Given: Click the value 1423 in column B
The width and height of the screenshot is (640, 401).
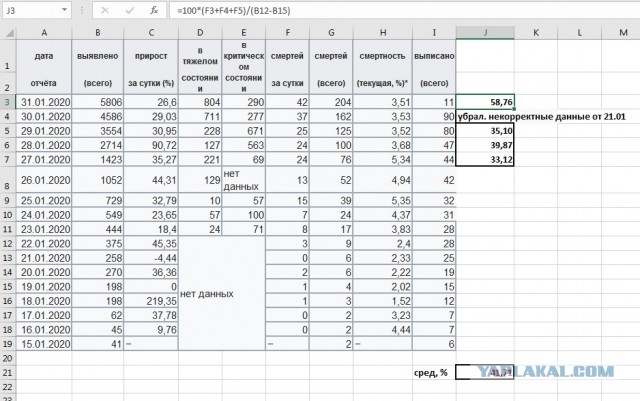Looking at the screenshot, I should pos(98,159).
